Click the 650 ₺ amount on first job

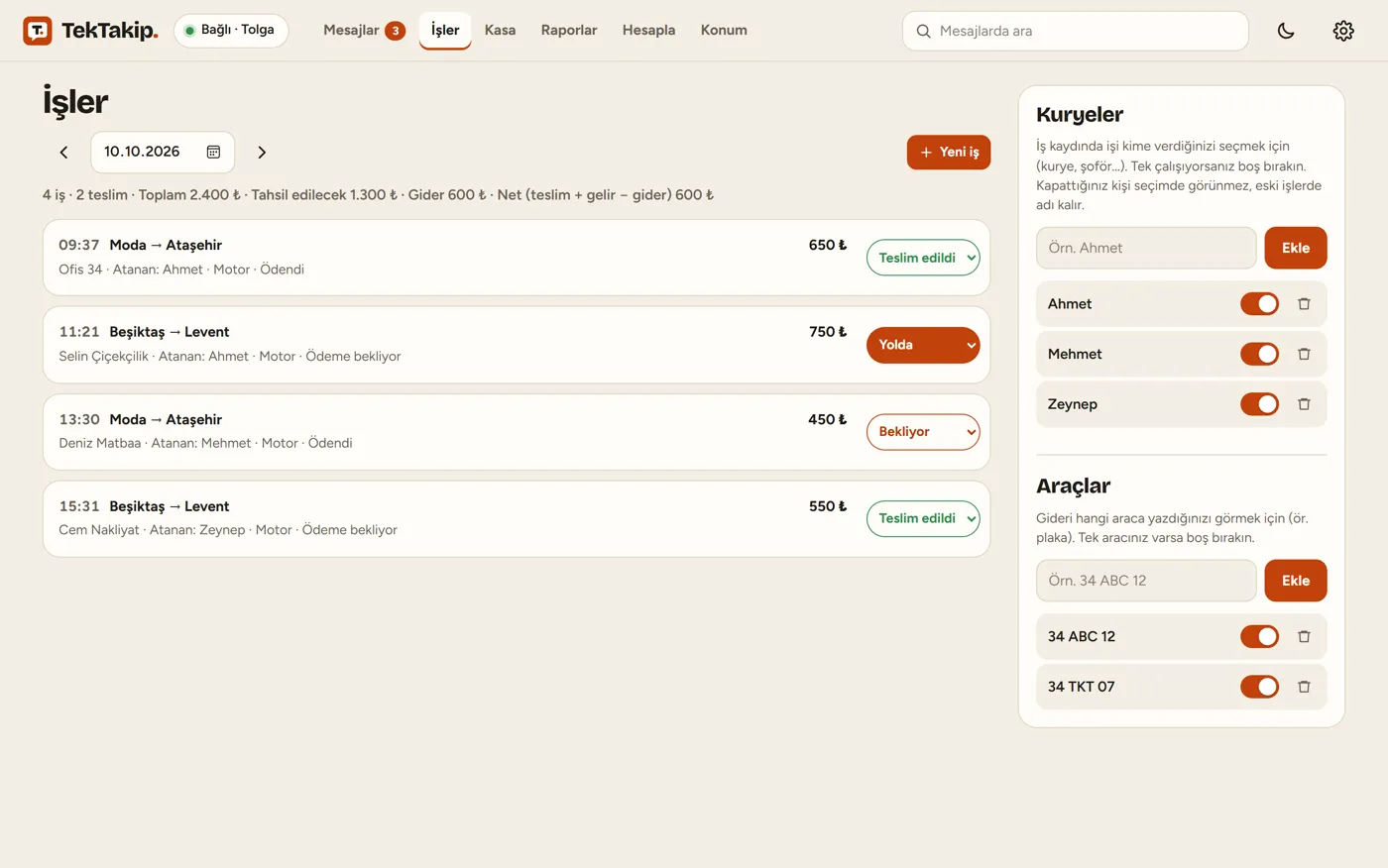coord(828,245)
